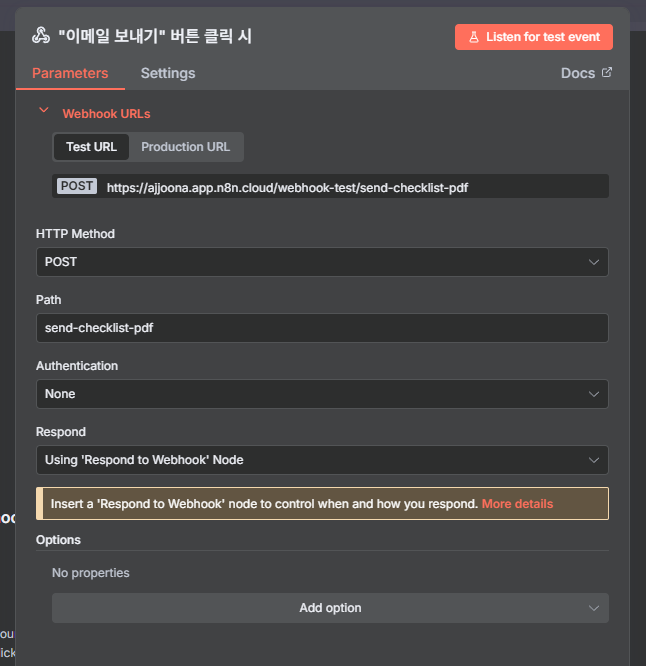This screenshot has width=646, height=666.
Task: Open the Add option dropdown
Action: (329, 608)
